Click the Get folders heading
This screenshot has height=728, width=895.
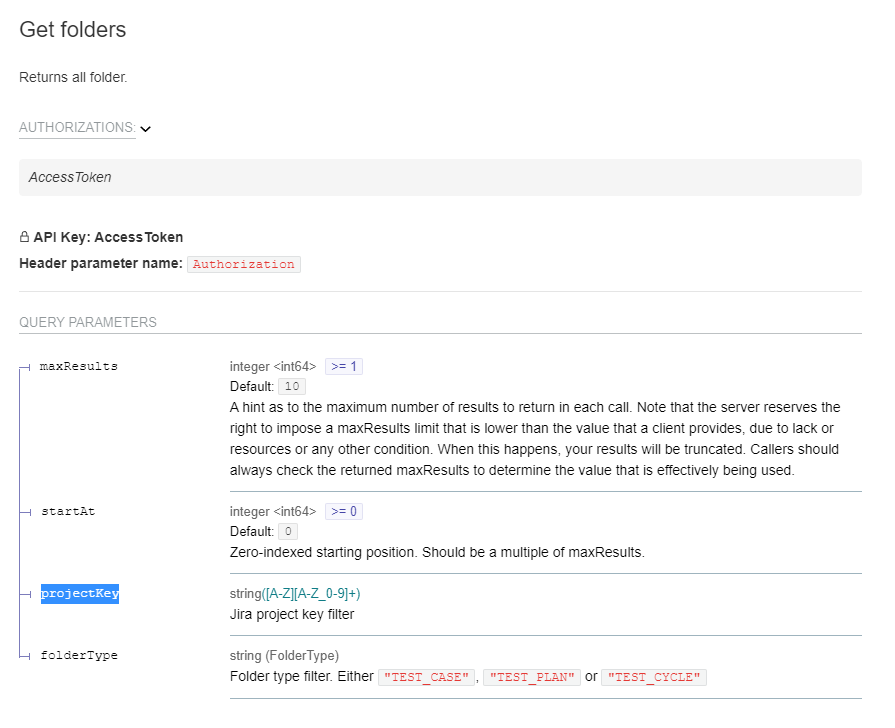[x=73, y=30]
